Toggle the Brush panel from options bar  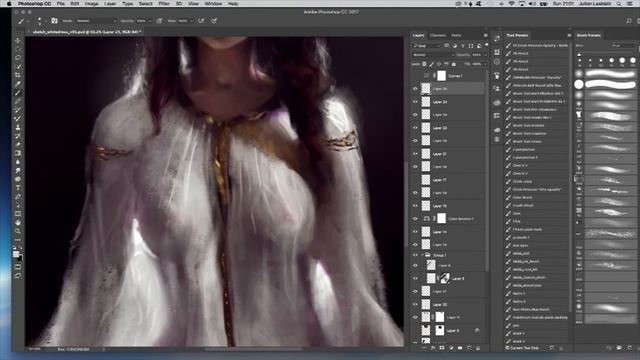(x=54, y=20)
